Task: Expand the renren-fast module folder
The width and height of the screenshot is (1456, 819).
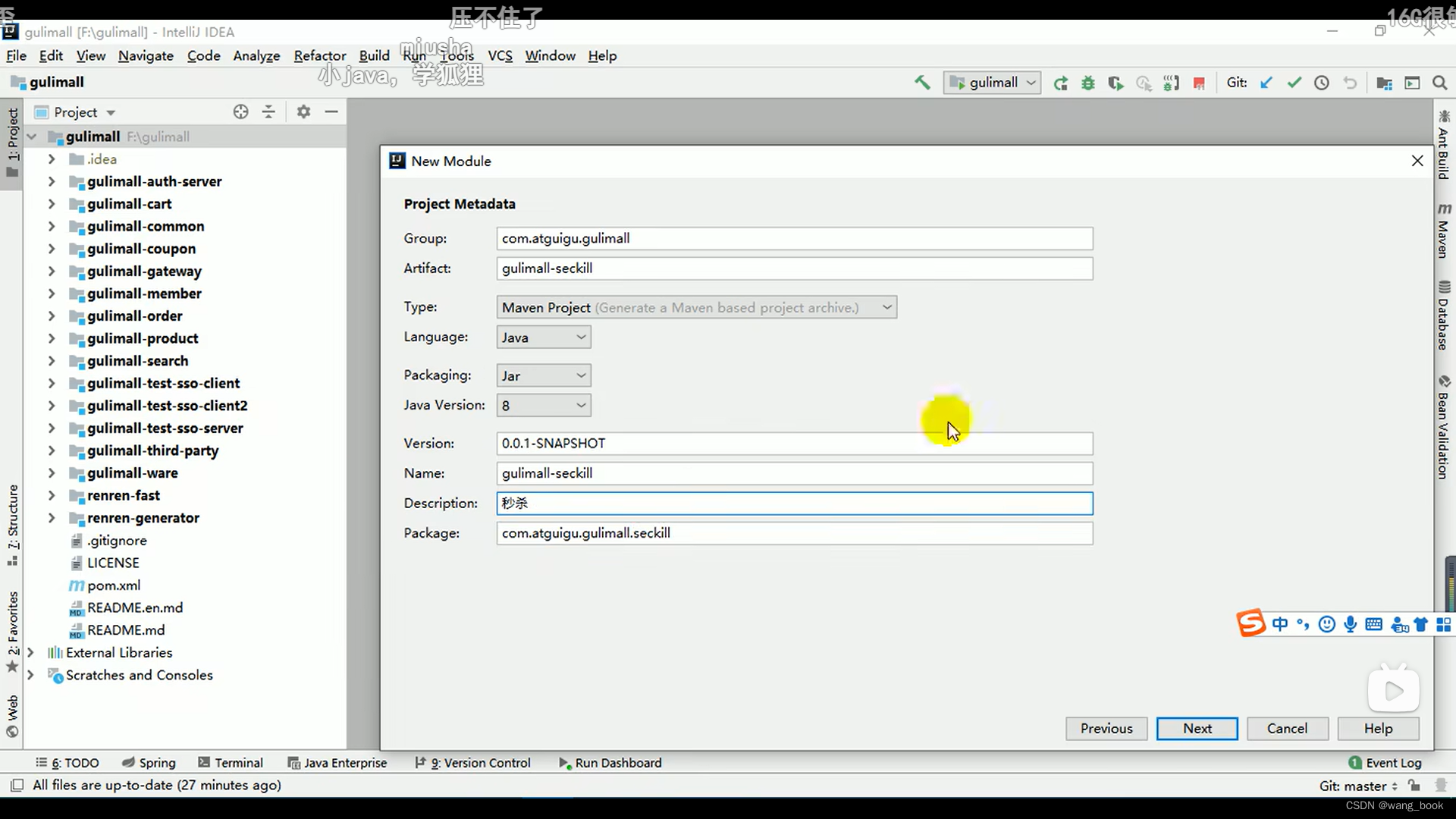Action: [51, 495]
